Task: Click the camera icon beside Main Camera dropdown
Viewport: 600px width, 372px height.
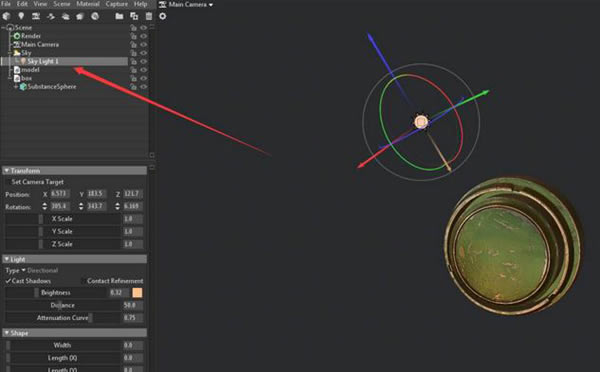Action: 162,5
